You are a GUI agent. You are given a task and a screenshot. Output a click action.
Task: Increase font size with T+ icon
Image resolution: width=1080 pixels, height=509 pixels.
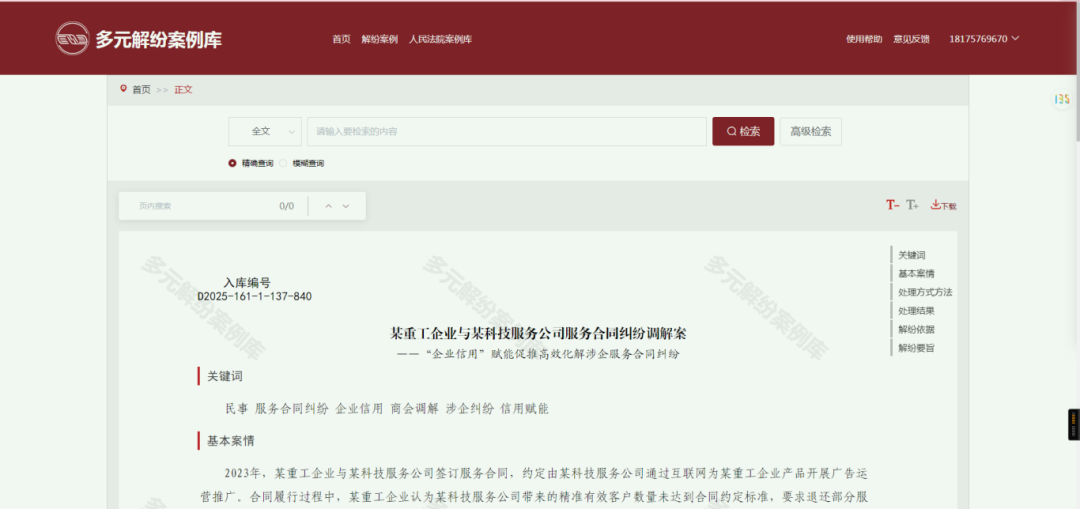(x=912, y=205)
